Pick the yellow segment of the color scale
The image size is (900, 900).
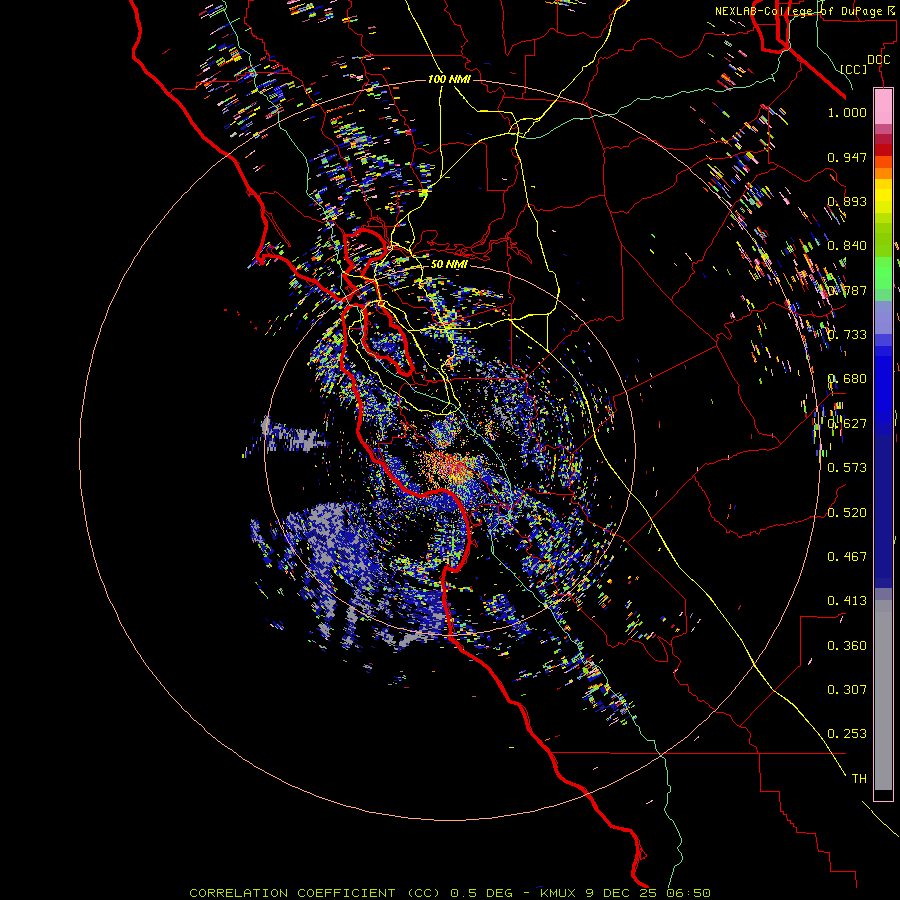(x=883, y=197)
